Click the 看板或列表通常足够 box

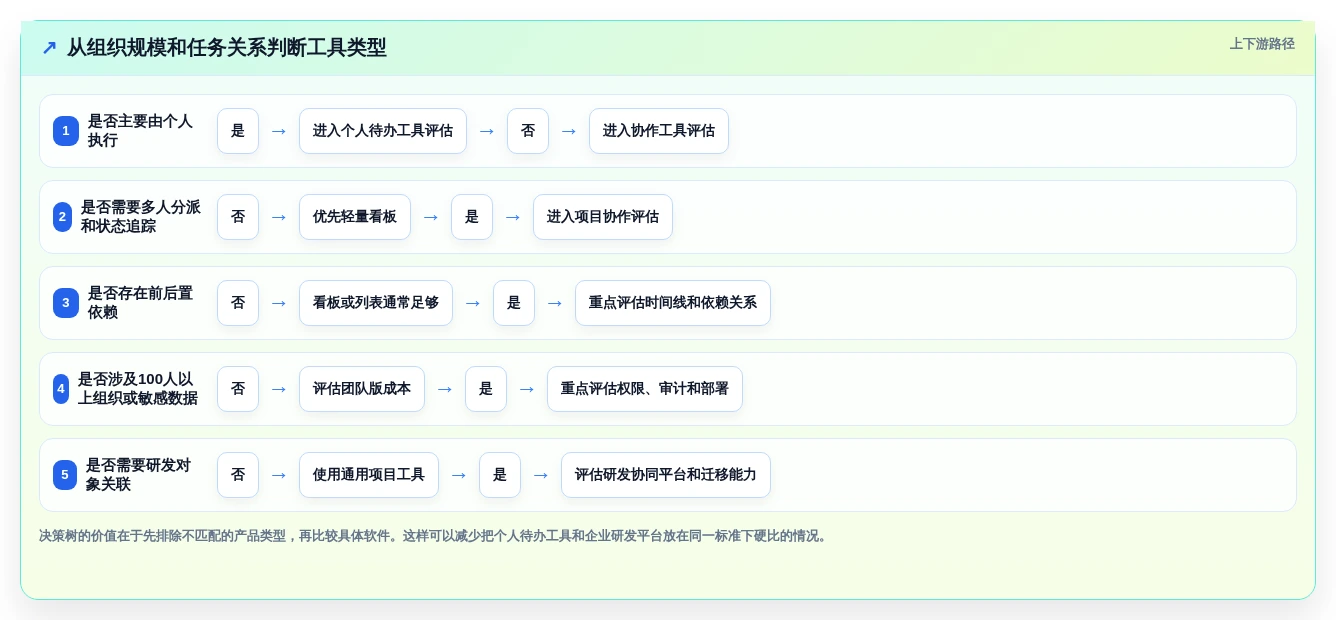pyautogui.click(x=376, y=303)
